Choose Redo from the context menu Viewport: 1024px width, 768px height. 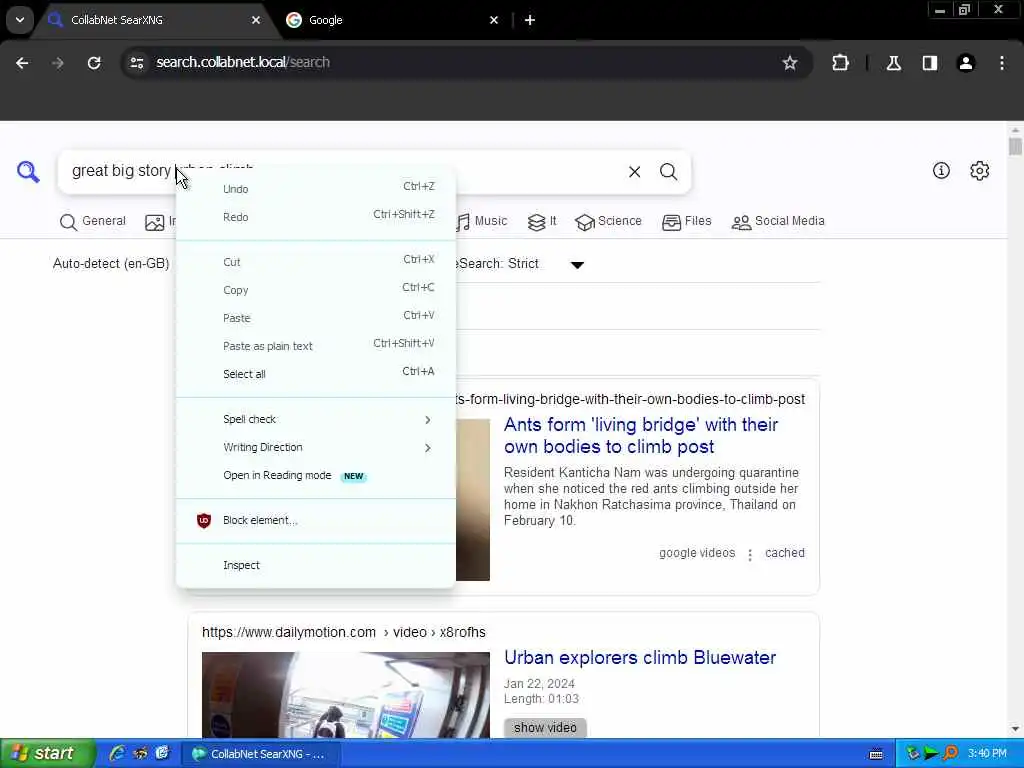pos(316,217)
